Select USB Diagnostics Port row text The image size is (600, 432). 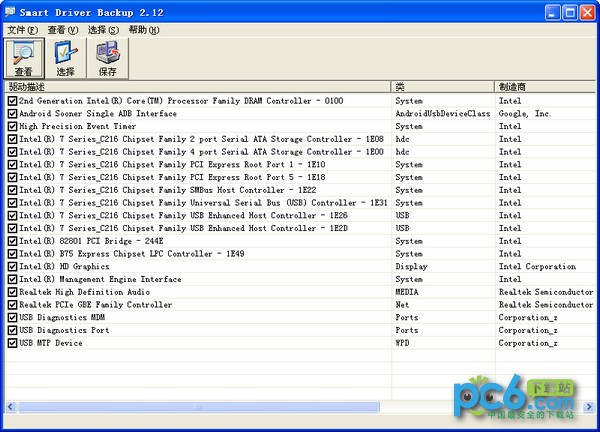(64, 330)
